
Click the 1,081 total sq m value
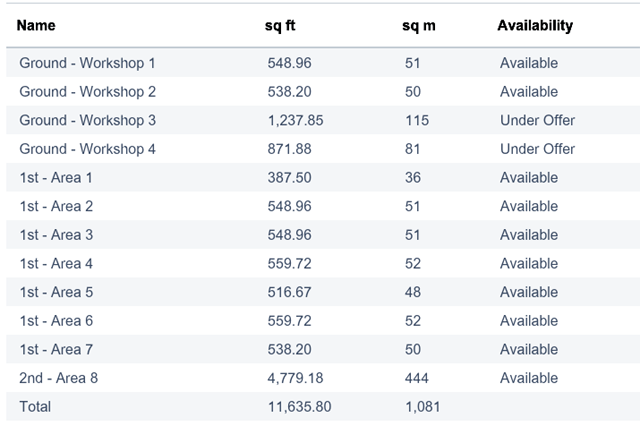click(420, 407)
